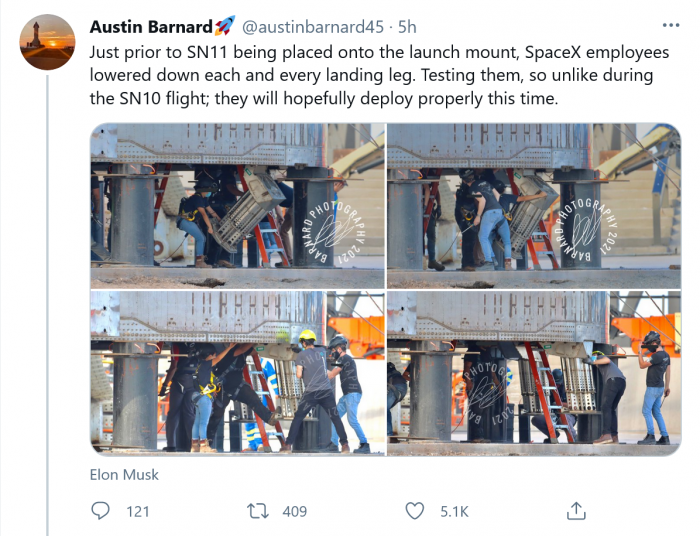Viewport: 700px width, 536px height.
Task: Click the share upload icon
Action: click(576, 511)
